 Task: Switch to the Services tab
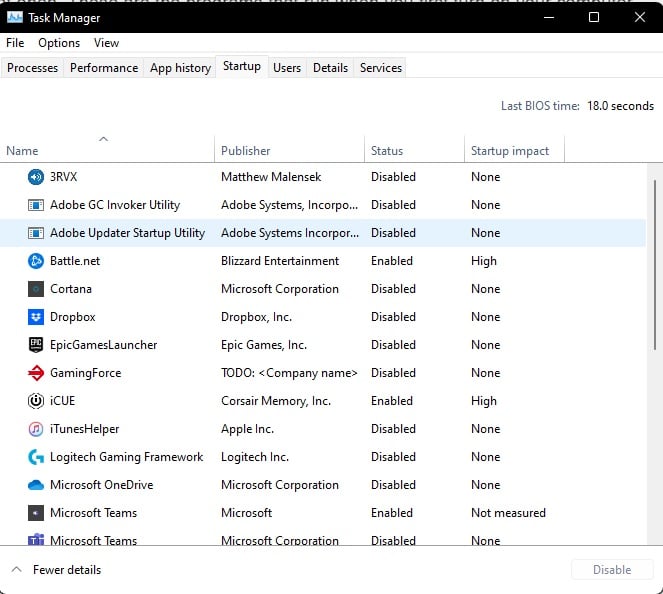tap(381, 68)
